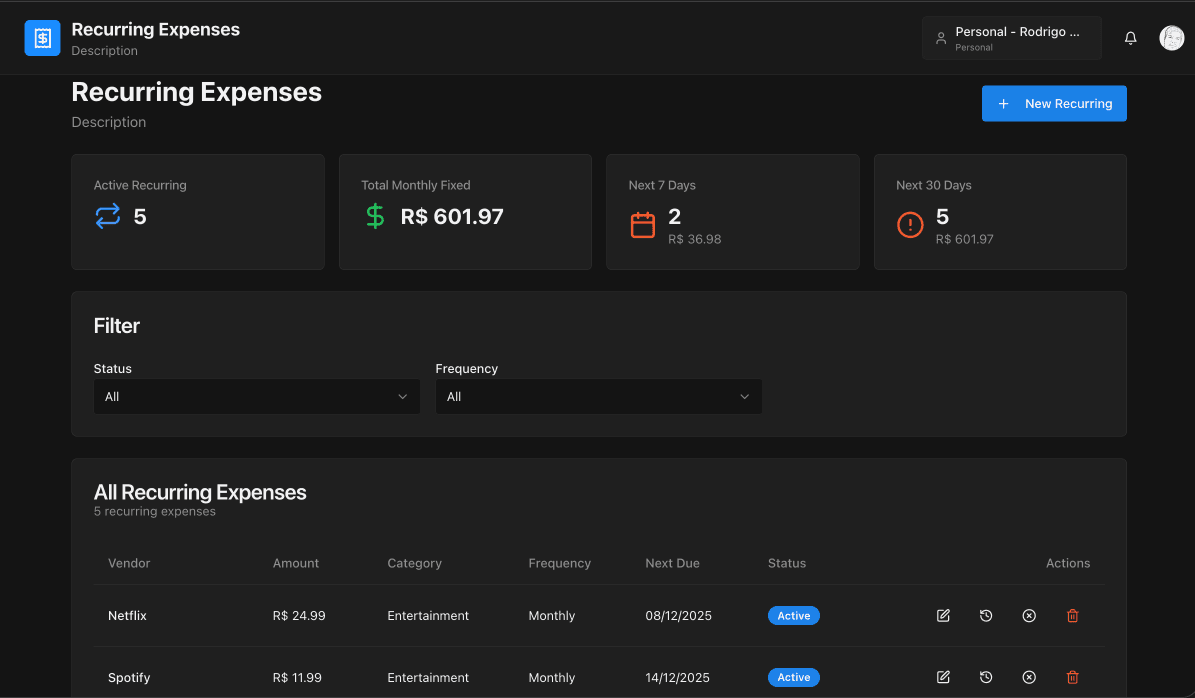Viewport: 1195px width, 698px height.
Task: Delete the Spotify recurring expense
Action: tap(1072, 677)
